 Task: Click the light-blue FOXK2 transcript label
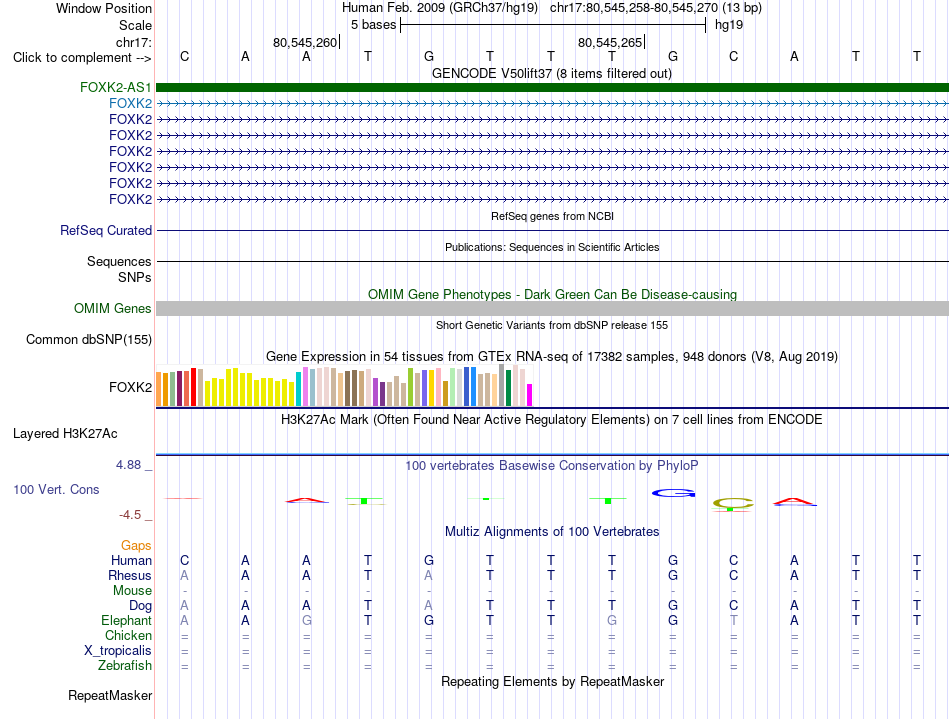130,104
